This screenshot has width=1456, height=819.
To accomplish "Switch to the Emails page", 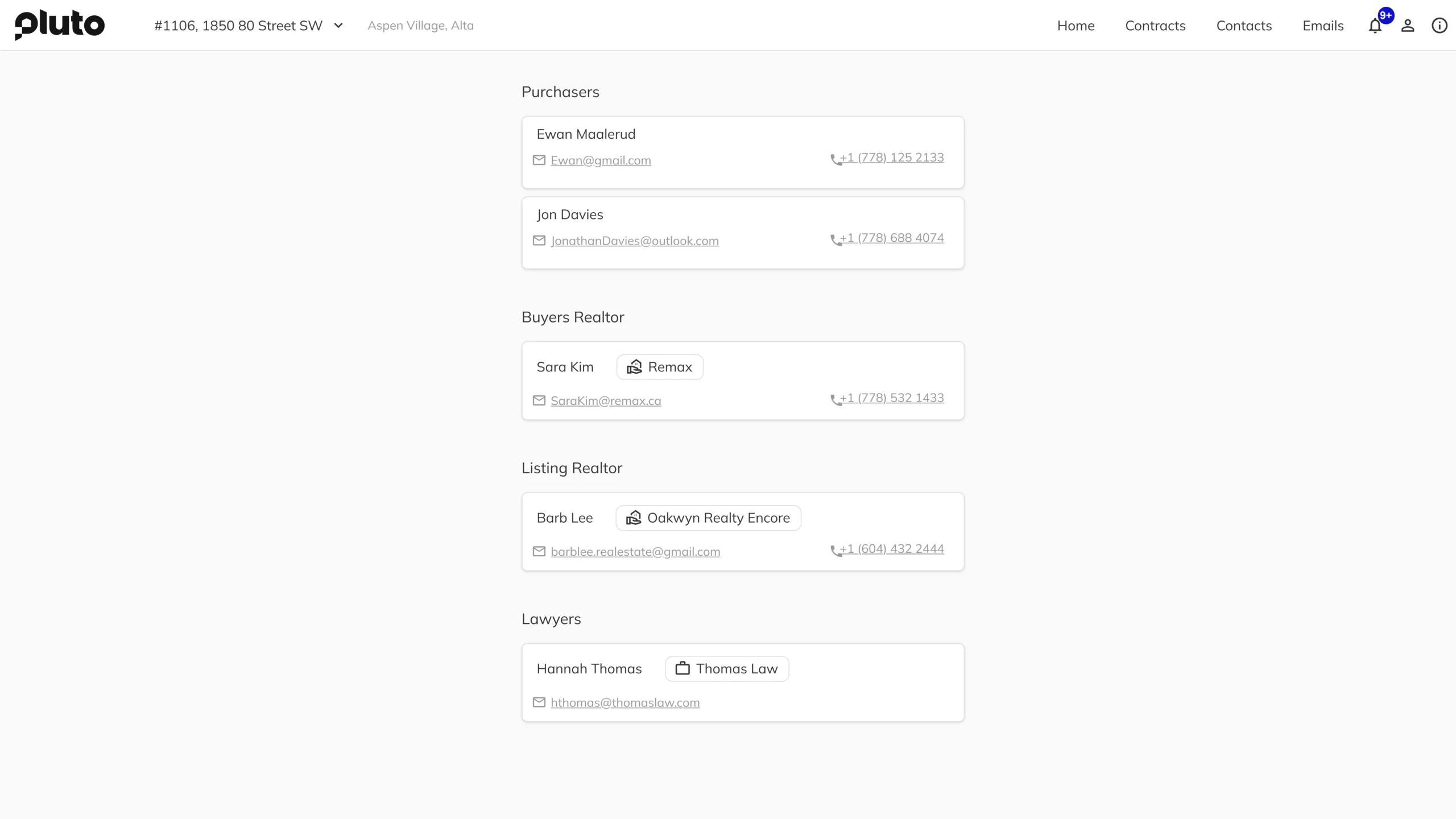I will 1323,26.
